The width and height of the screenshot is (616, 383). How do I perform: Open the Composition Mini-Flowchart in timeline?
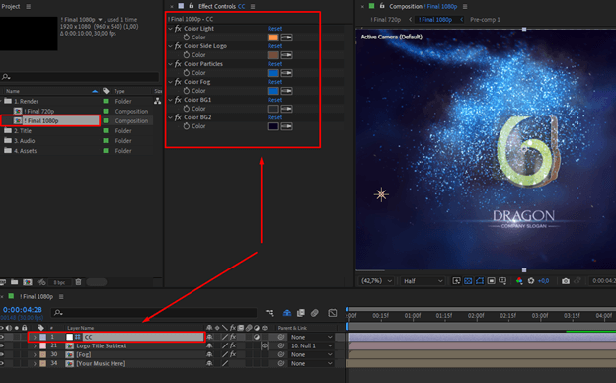[270, 313]
